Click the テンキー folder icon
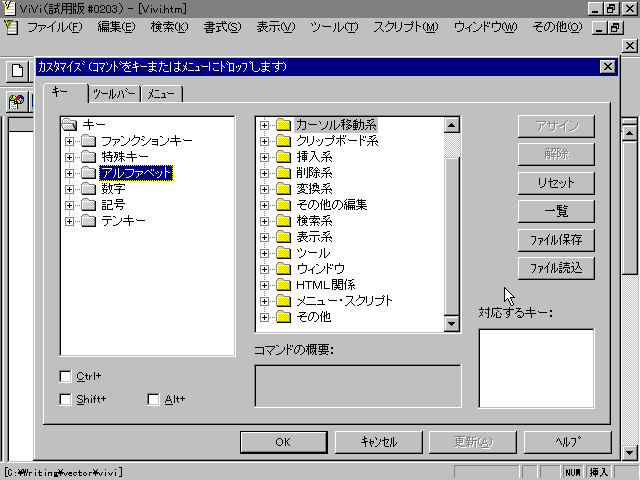This screenshot has height=480, width=640. pyautogui.click(x=88, y=221)
